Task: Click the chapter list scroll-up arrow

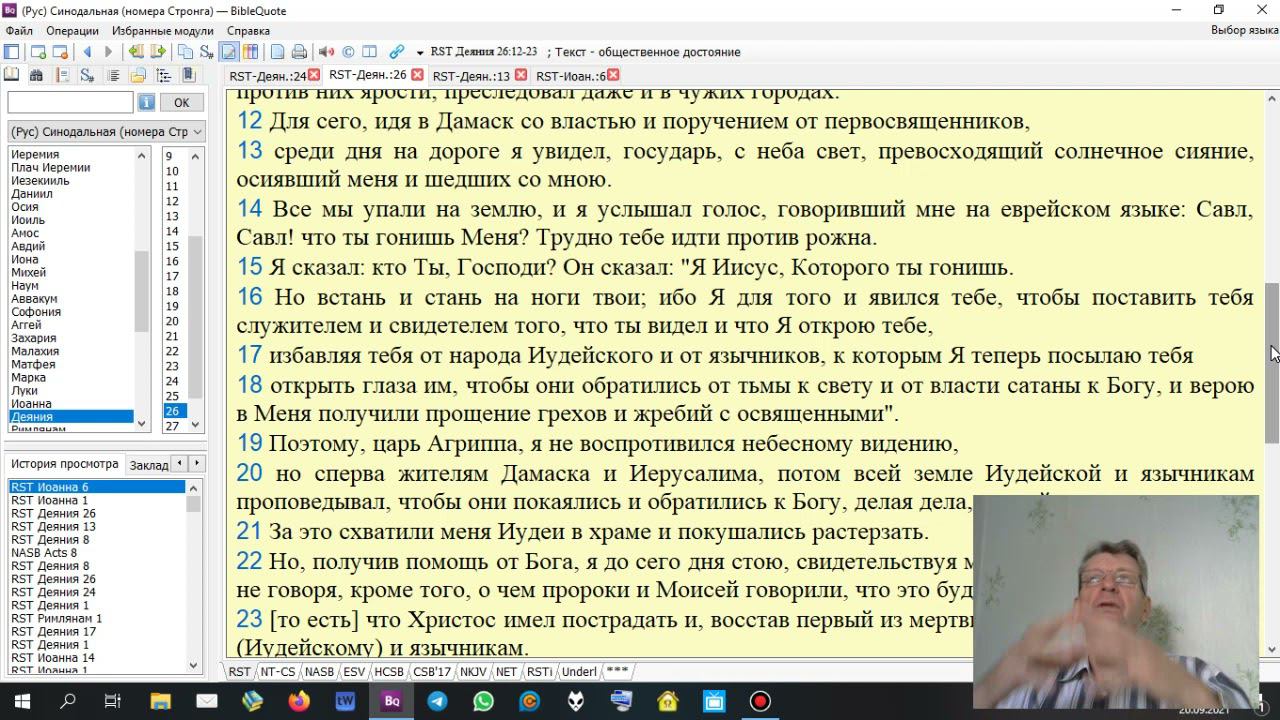Action: [196, 155]
